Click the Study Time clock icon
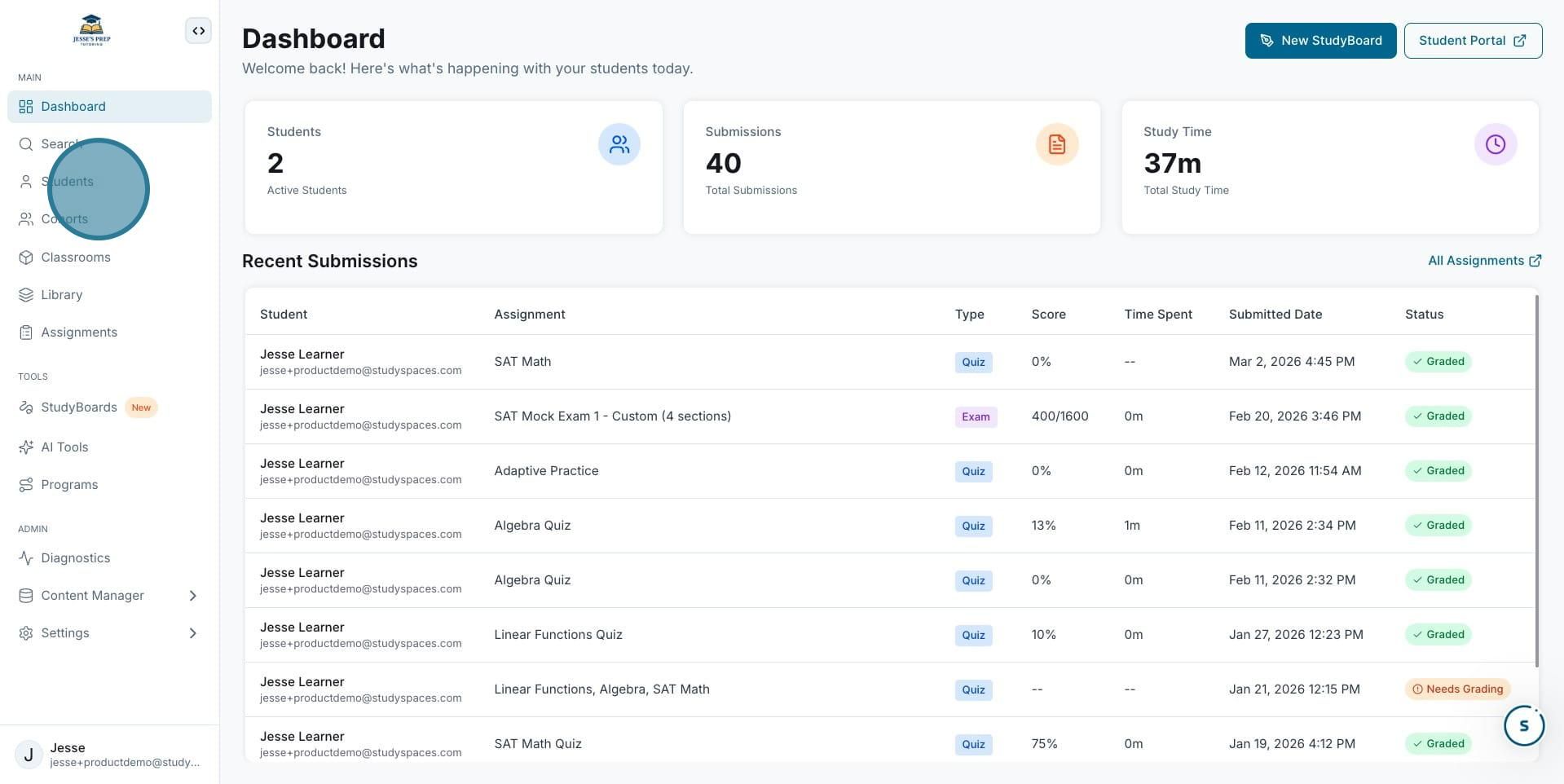The image size is (1564, 784). pos(1496,144)
